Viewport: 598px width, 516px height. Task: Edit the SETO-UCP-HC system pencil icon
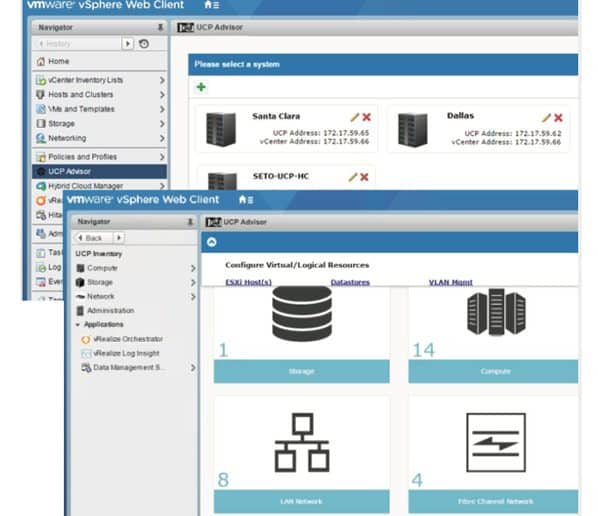[x=353, y=177]
